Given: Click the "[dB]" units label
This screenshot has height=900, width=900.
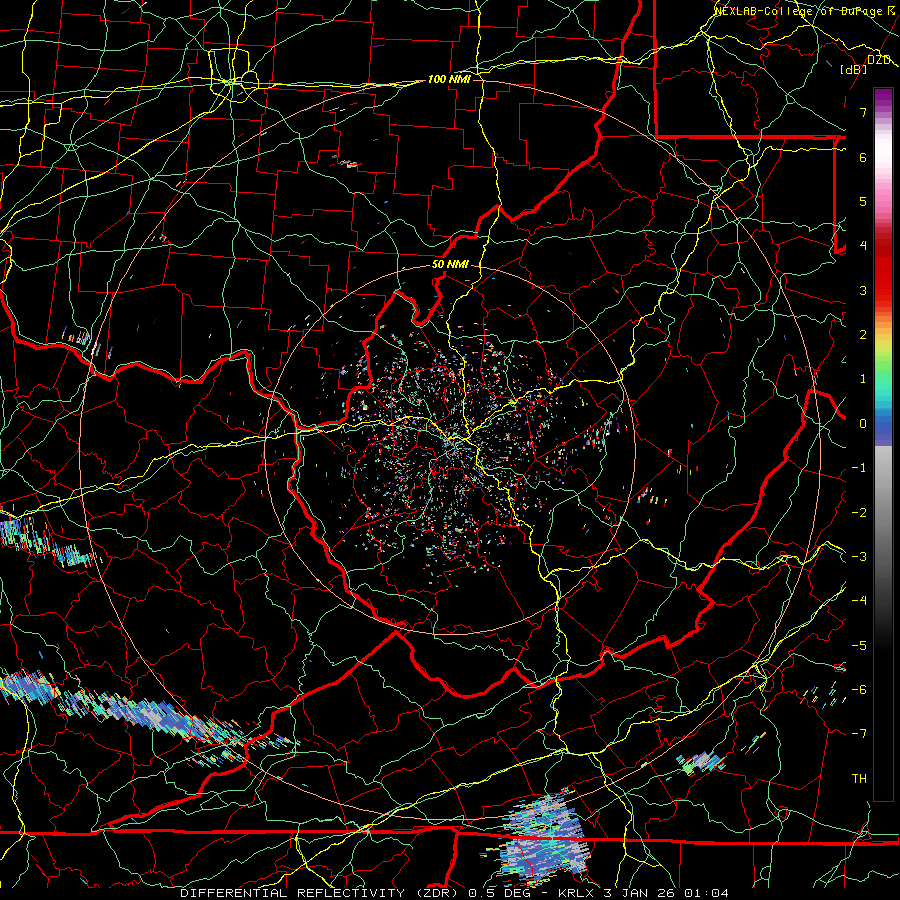Looking at the screenshot, I should [x=854, y=69].
